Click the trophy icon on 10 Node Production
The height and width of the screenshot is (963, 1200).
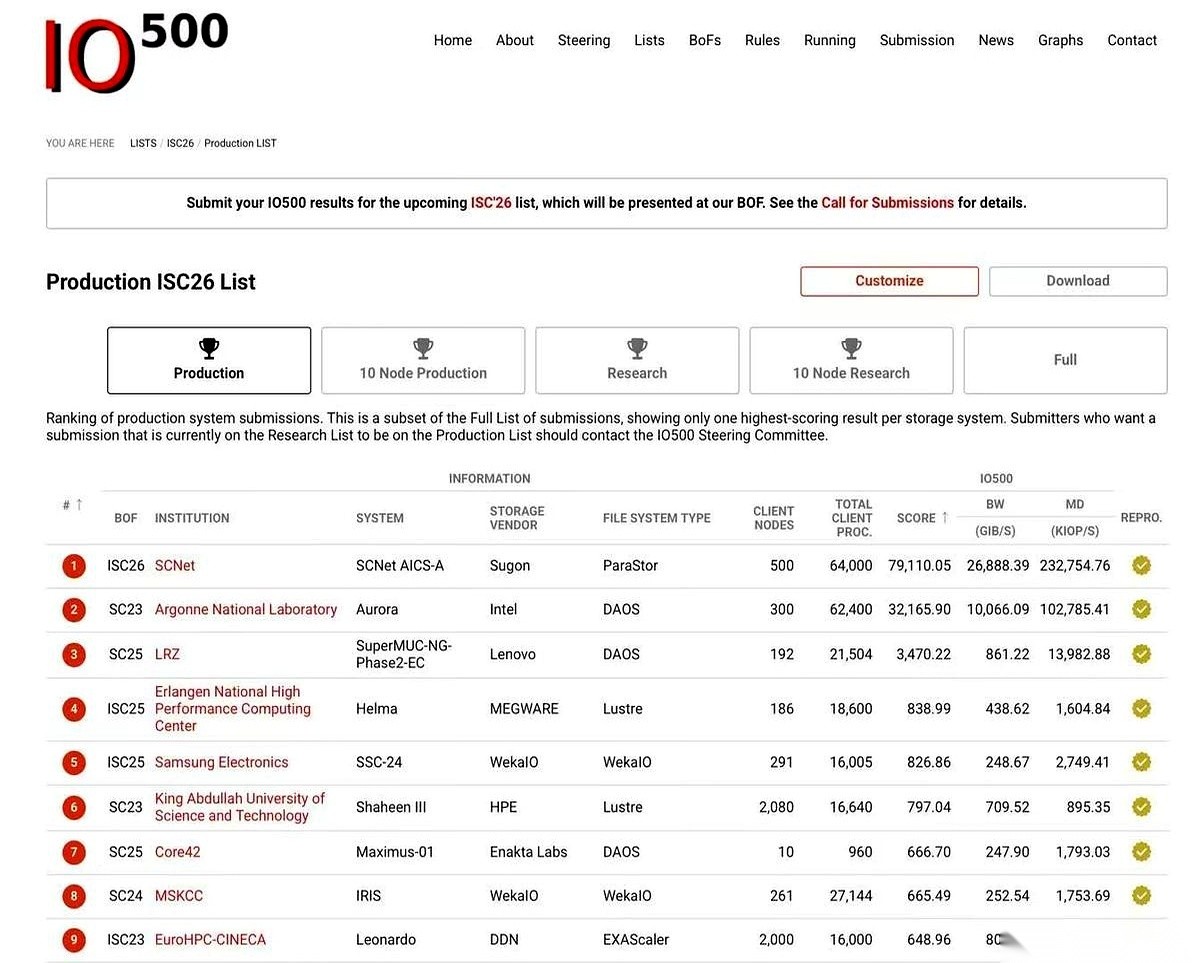(423, 348)
